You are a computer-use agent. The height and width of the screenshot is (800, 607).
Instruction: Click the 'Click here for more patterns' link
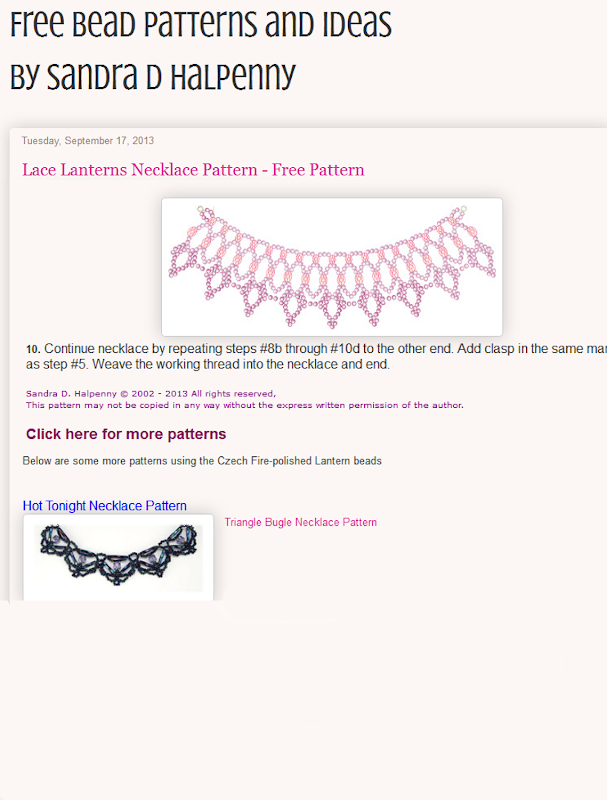coord(126,434)
